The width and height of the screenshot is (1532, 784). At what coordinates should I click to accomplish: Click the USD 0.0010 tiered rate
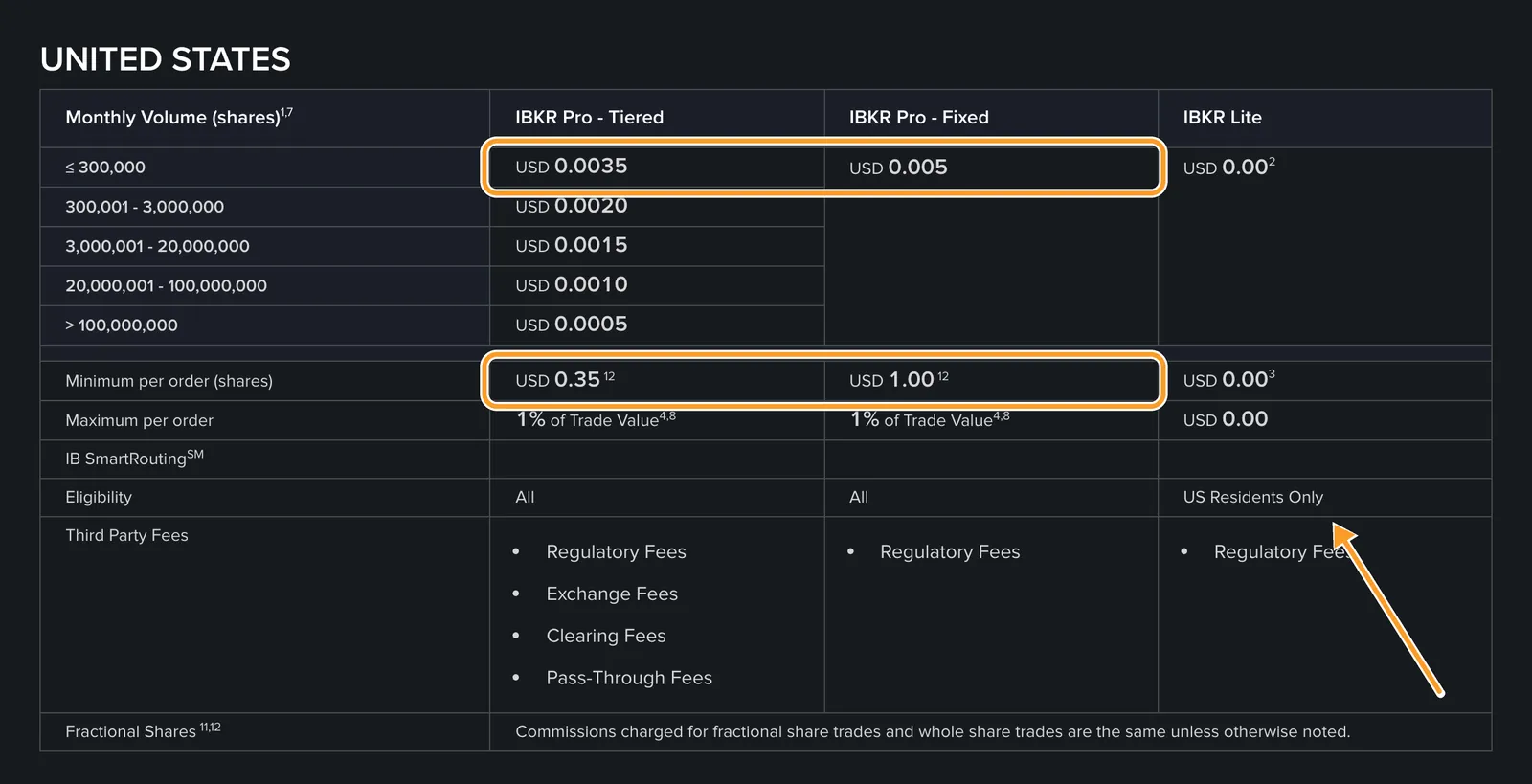[571, 284]
